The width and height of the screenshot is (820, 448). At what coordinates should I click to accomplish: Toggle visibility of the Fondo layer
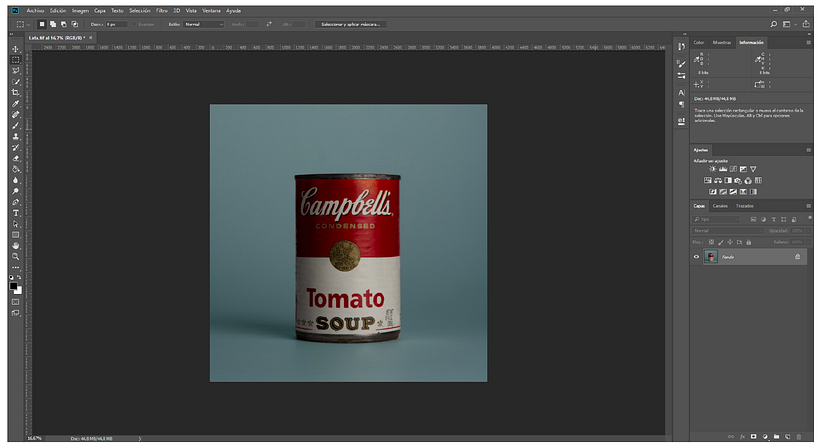(696, 257)
